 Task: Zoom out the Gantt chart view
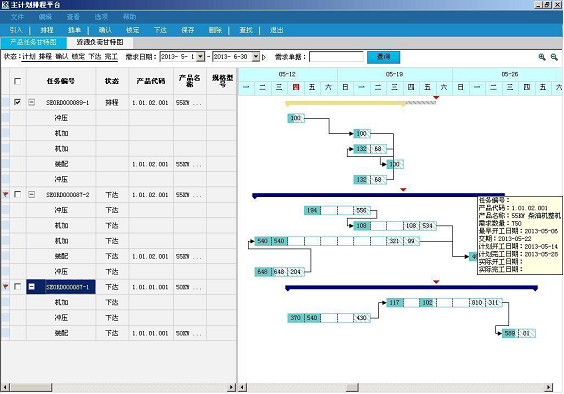(x=554, y=57)
